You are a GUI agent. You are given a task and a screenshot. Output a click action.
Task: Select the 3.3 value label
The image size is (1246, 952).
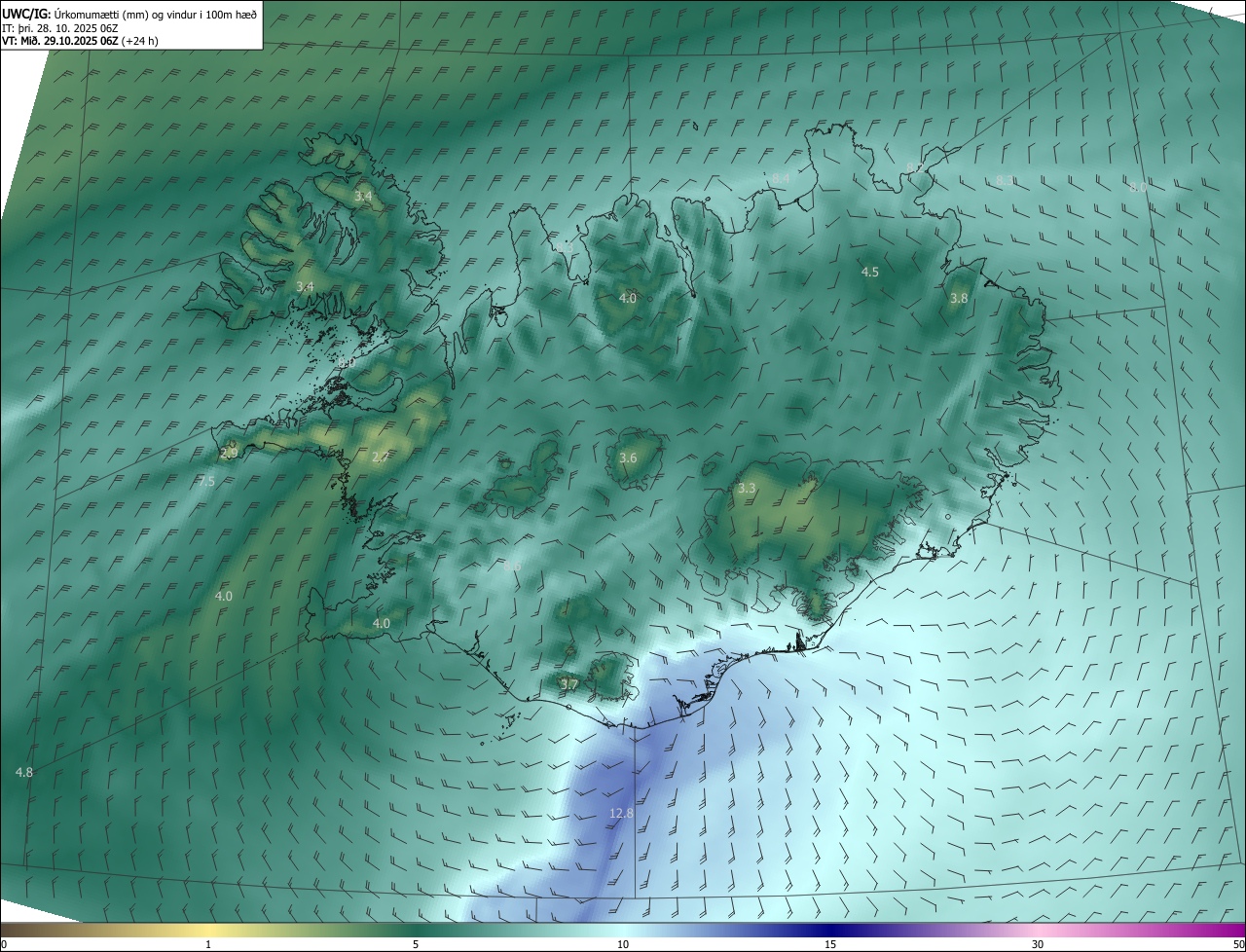click(x=747, y=488)
